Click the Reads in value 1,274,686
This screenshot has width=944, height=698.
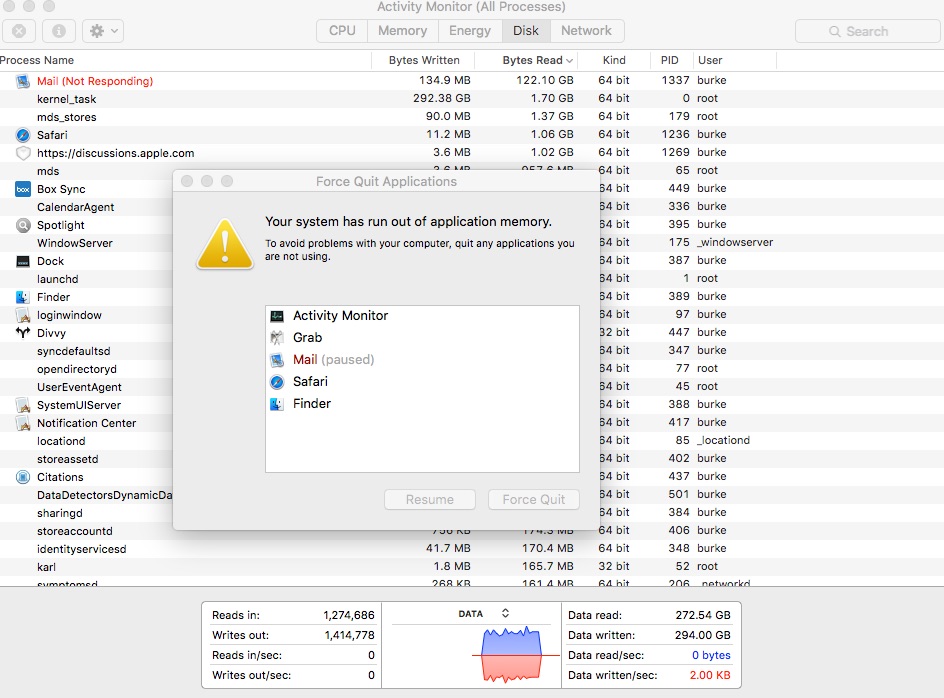tap(349, 615)
